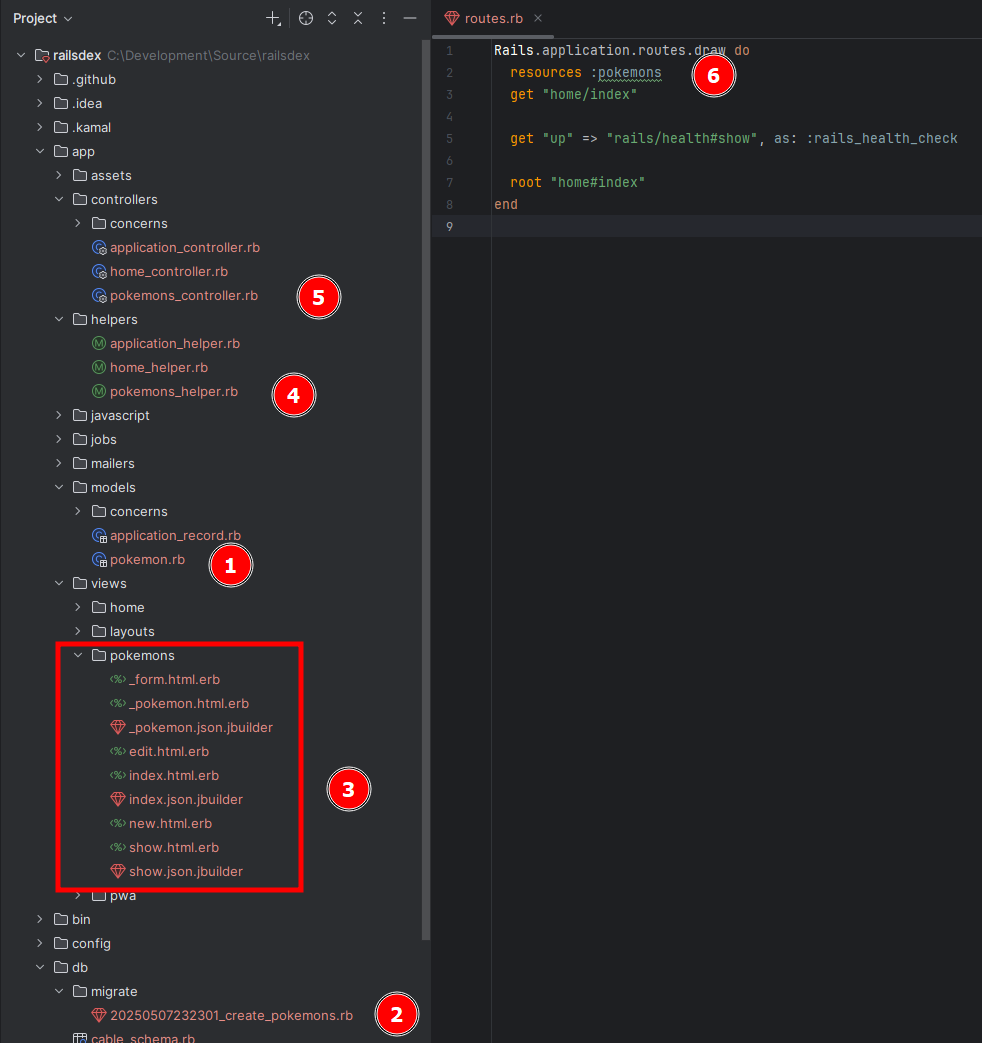Screen dimensions: 982x1043
Task: Open the Project panel options three-dot menu
Action: tap(383, 19)
